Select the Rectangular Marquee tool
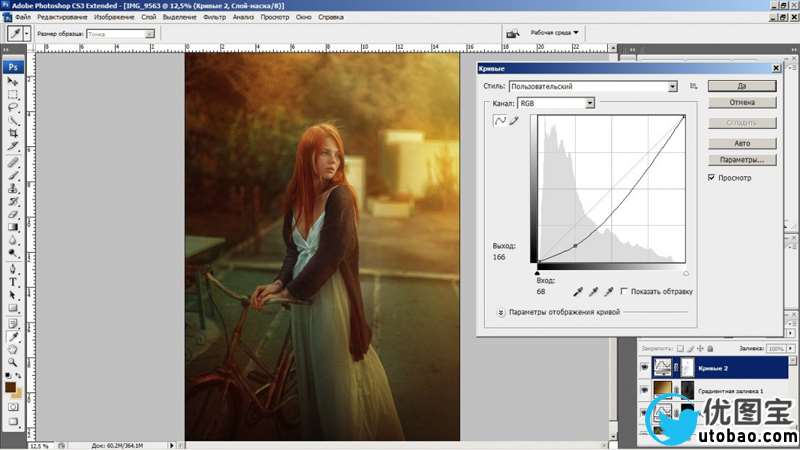Image resolution: width=800 pixels, height=450 pixels. (x=13, y=94)
